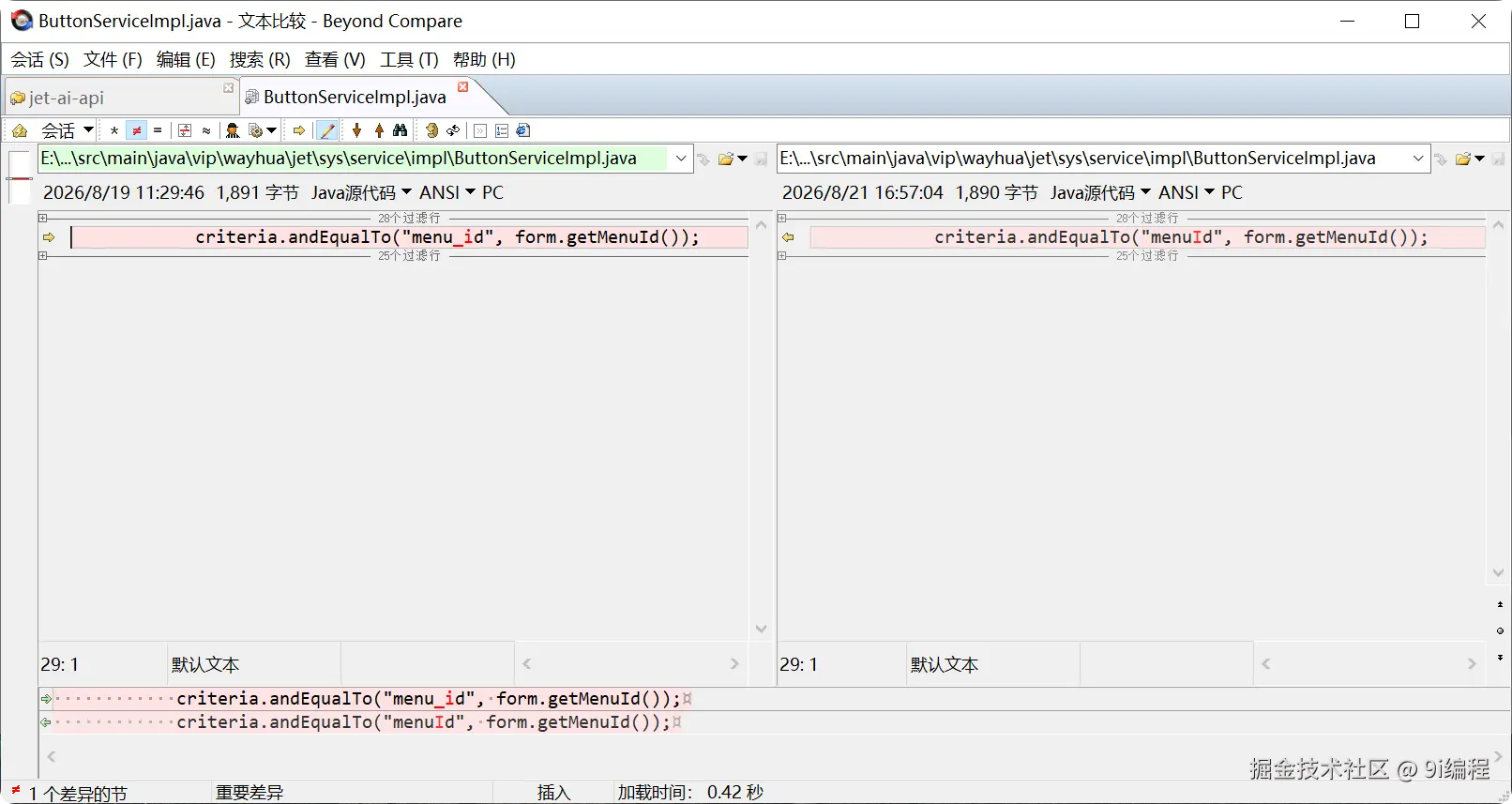This screenshot has height=804, width=1512.
Task: Expand the left 28个过滤行 hidden section
Action: pyautogui.click(x=43, y=218)
